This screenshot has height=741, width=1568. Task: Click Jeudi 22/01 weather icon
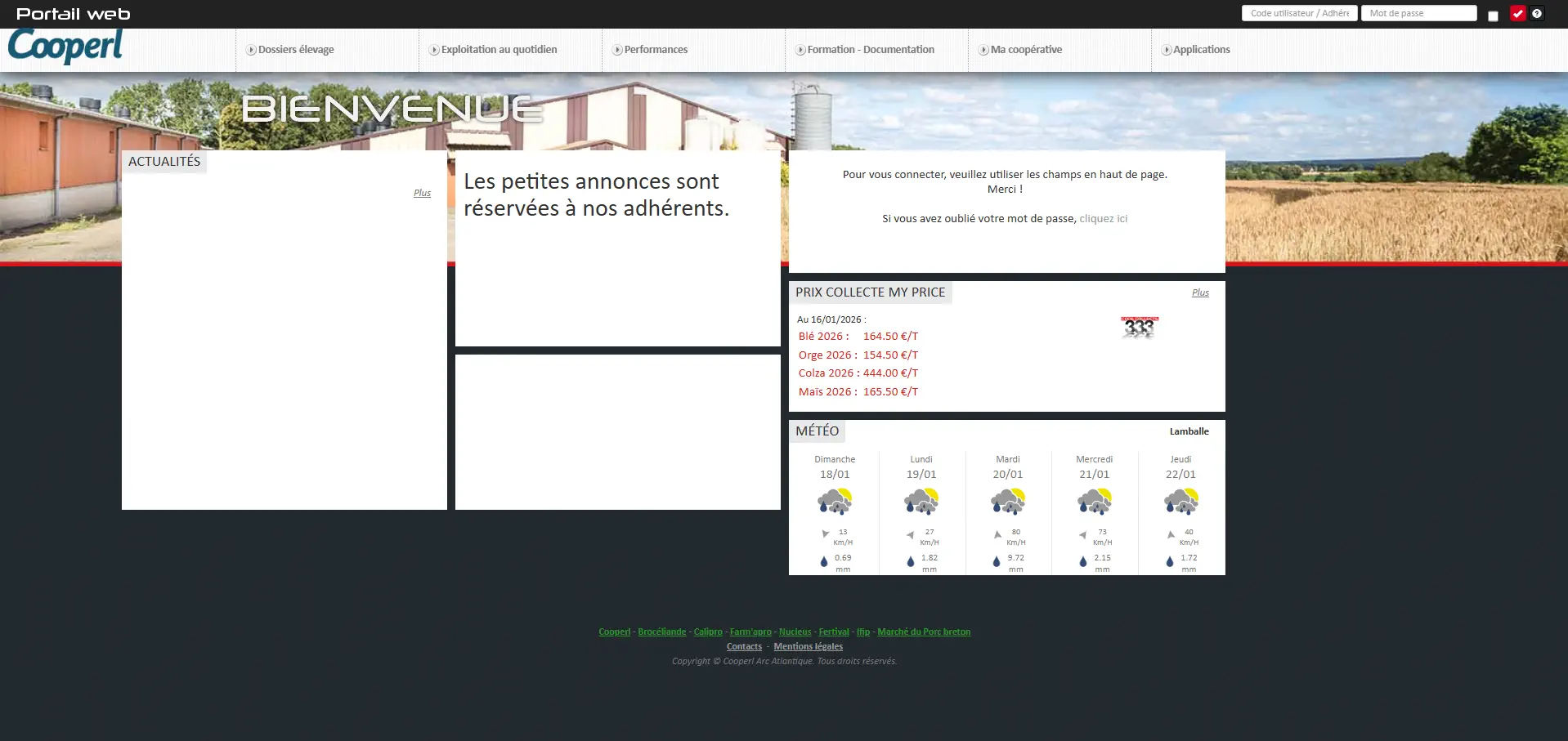pyautogui.click(x=1180, y=501)
